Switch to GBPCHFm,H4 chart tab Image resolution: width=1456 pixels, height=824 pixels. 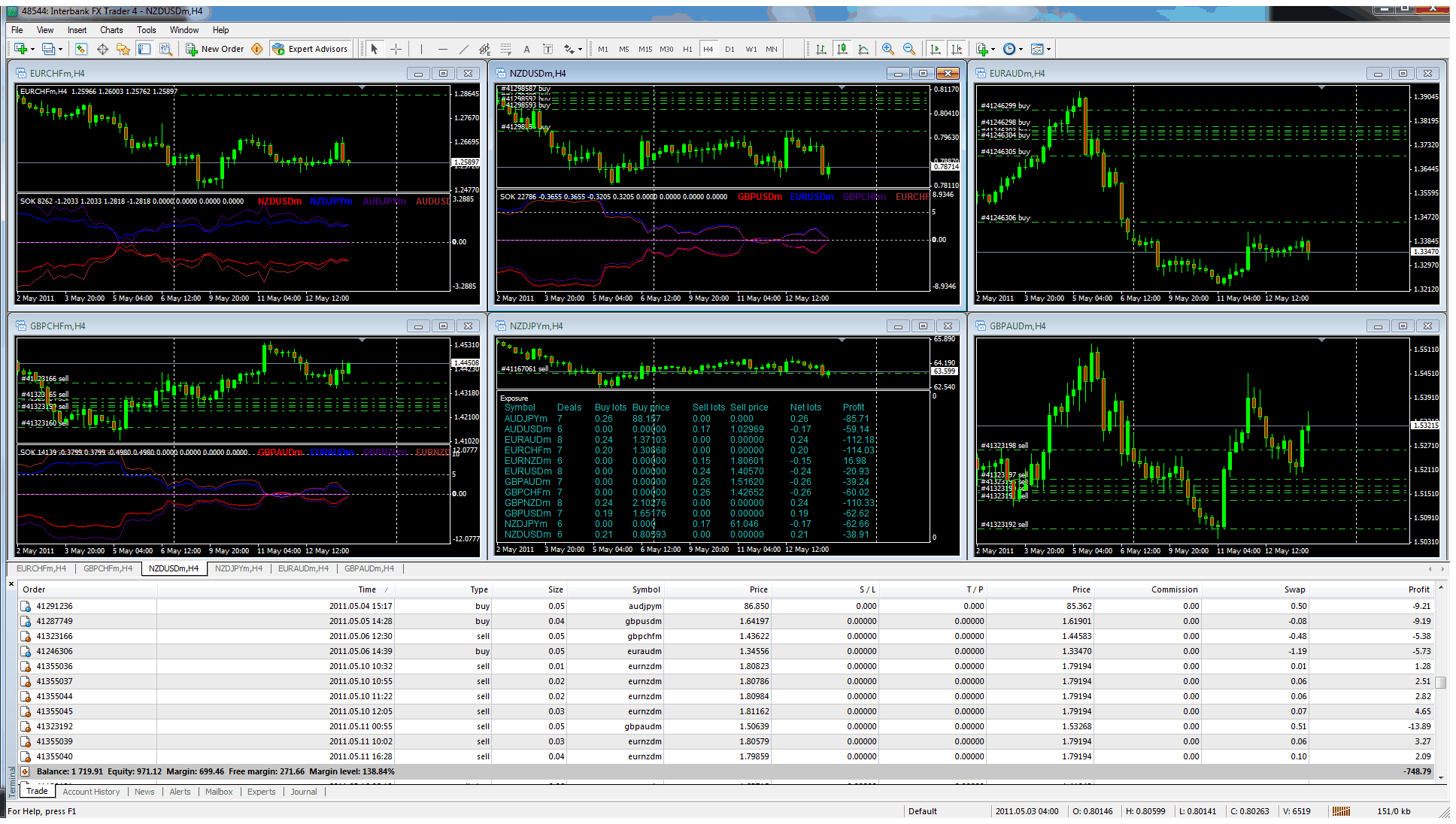pyautogui.click(x=108, y=568)
